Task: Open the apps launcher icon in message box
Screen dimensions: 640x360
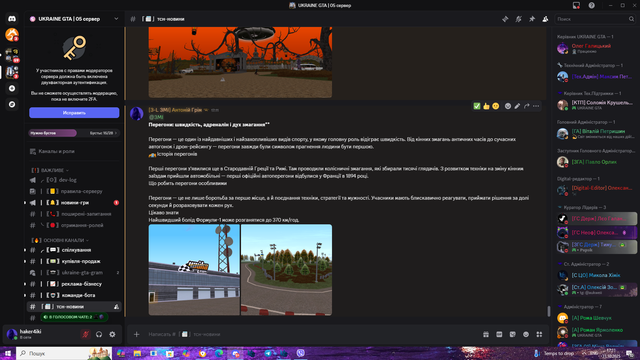Action: (539, 334)
